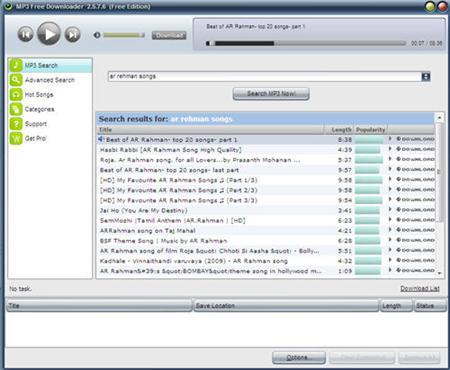Click the volume speaker icon
Viewport: 450px width, 370px height.
point(97,35)
